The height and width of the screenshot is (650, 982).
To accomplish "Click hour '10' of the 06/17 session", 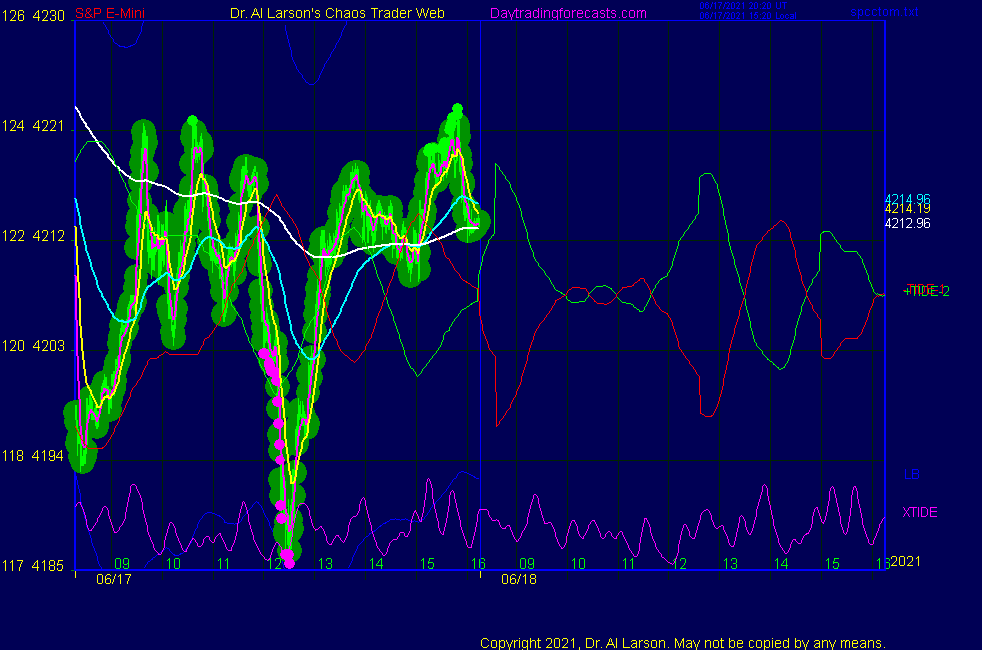I will pyautogui.click(x=173, y=564).
